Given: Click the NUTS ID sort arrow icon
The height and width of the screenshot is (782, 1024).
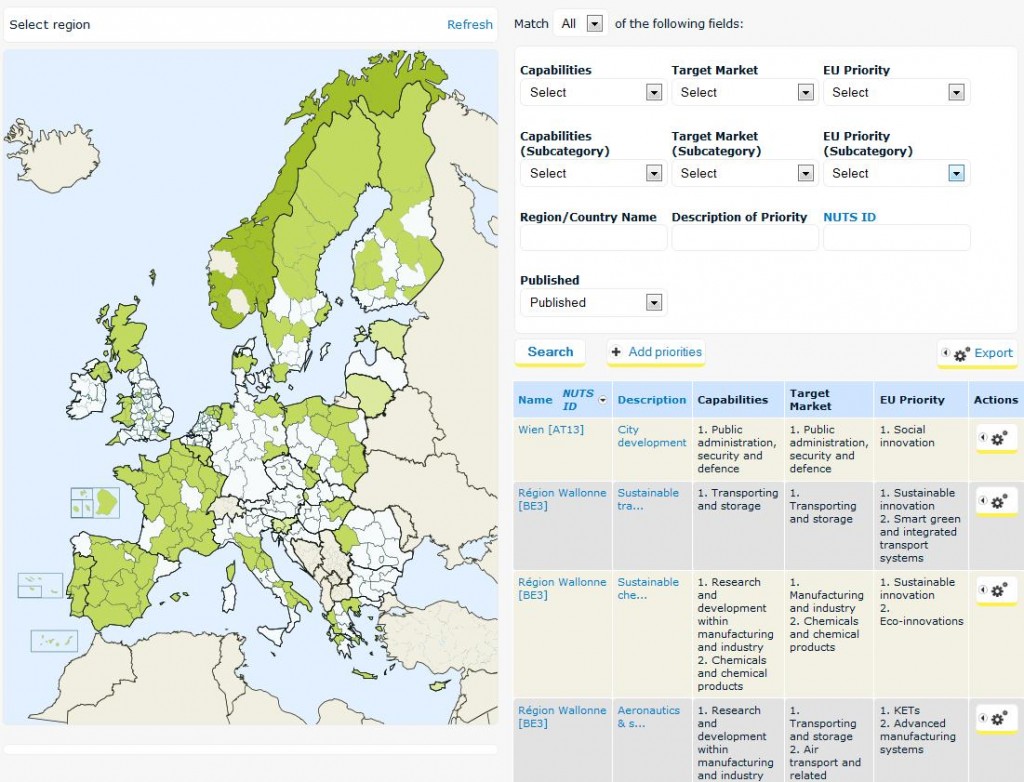Looking at the screenshot, I should [602, 400].
